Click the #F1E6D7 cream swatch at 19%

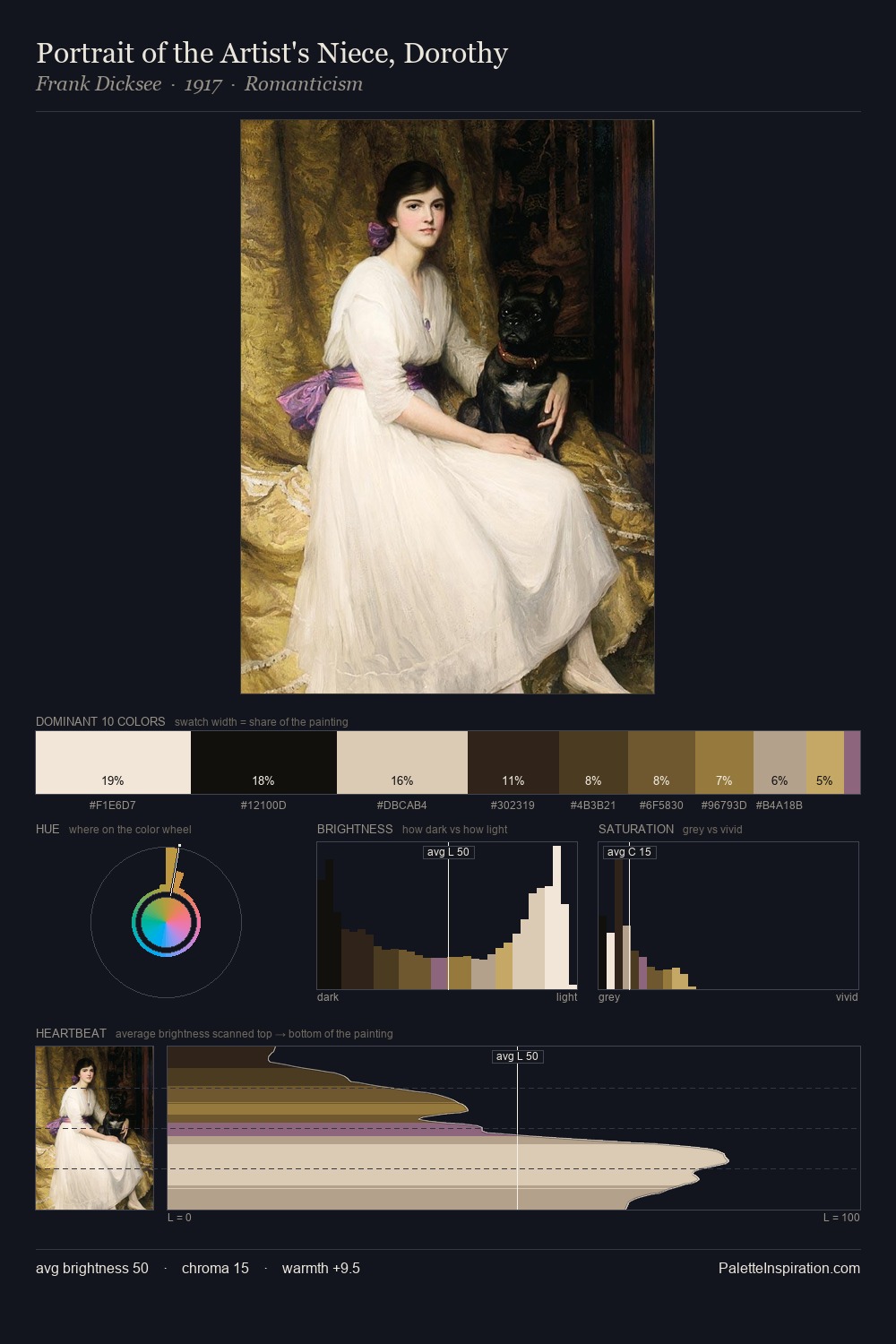pos(113,762)
